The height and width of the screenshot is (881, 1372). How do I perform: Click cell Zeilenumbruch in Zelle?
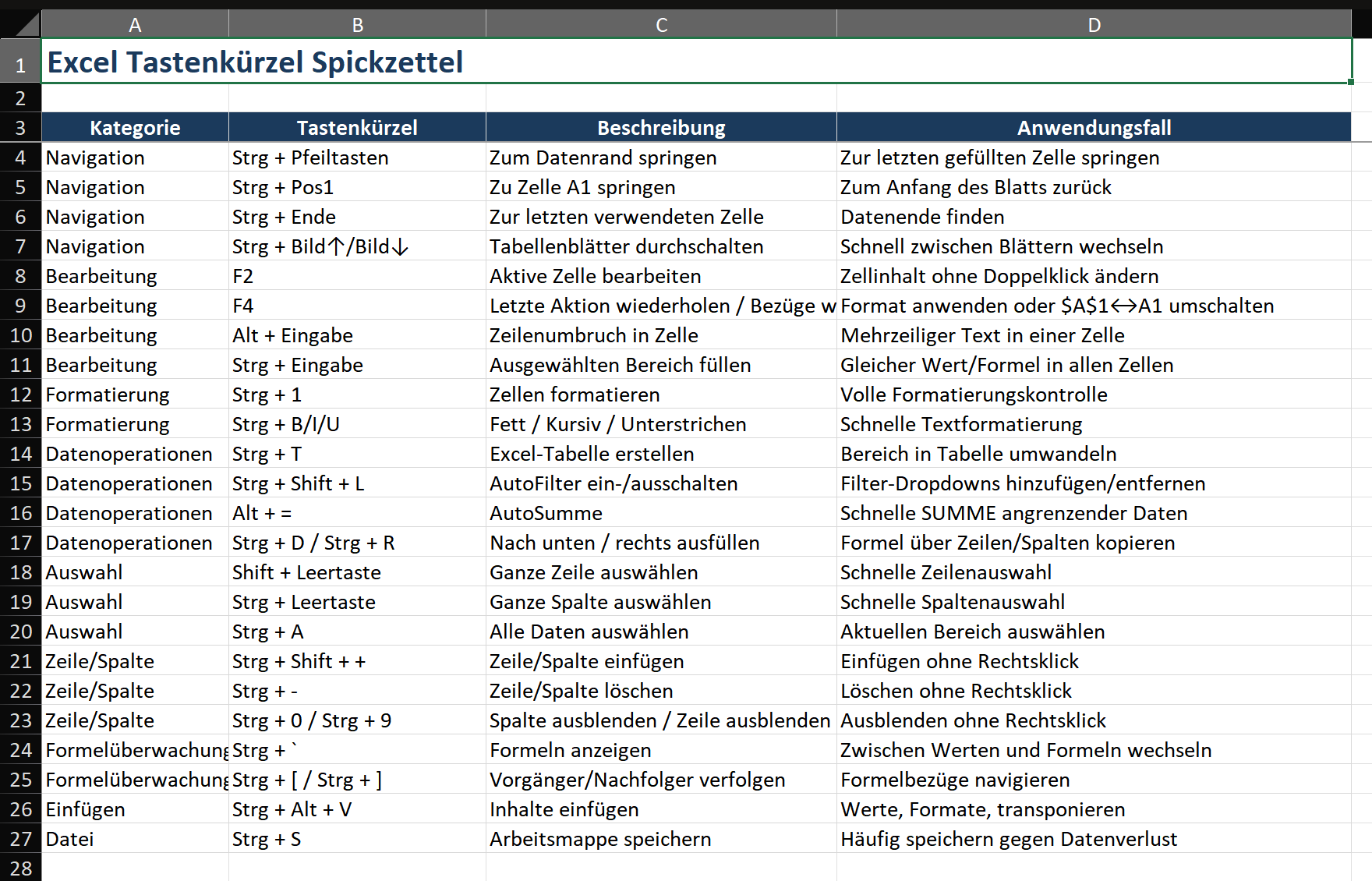point(661,335)
